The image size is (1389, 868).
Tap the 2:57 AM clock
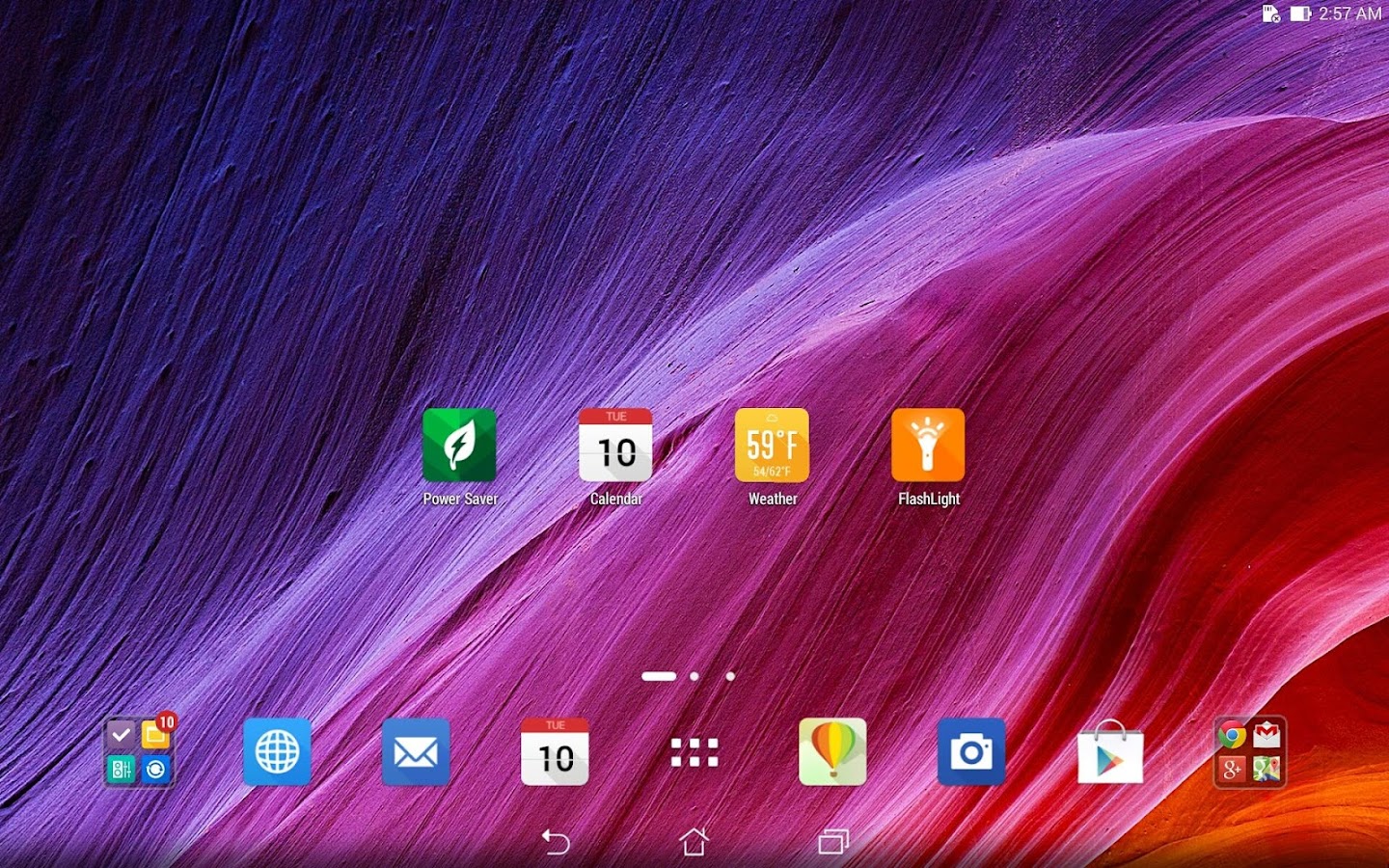(x=1350, y=14)
